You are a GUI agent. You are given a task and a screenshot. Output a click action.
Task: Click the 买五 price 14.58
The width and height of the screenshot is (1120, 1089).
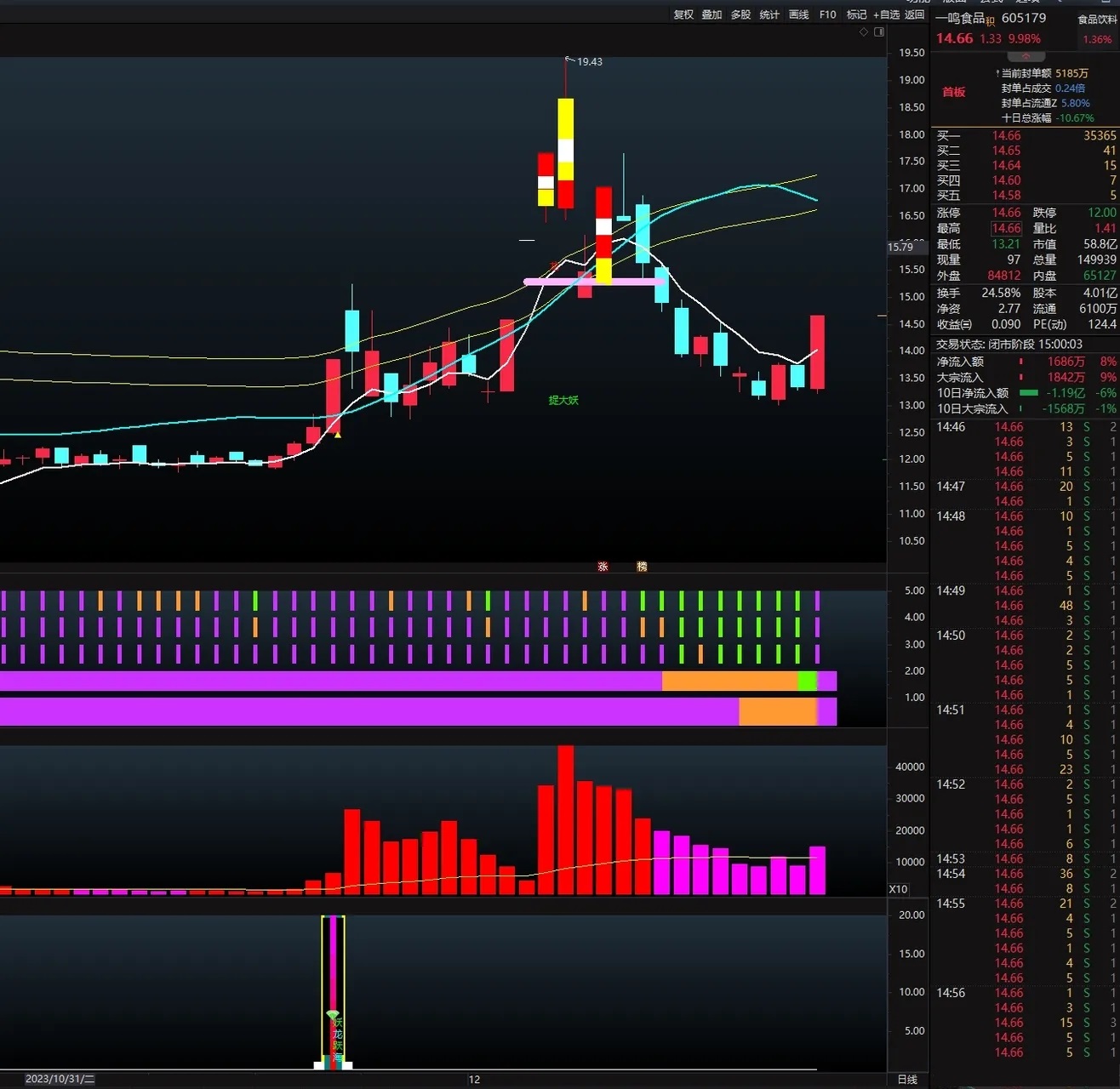pyautogui.click(x=1006, y=196)
